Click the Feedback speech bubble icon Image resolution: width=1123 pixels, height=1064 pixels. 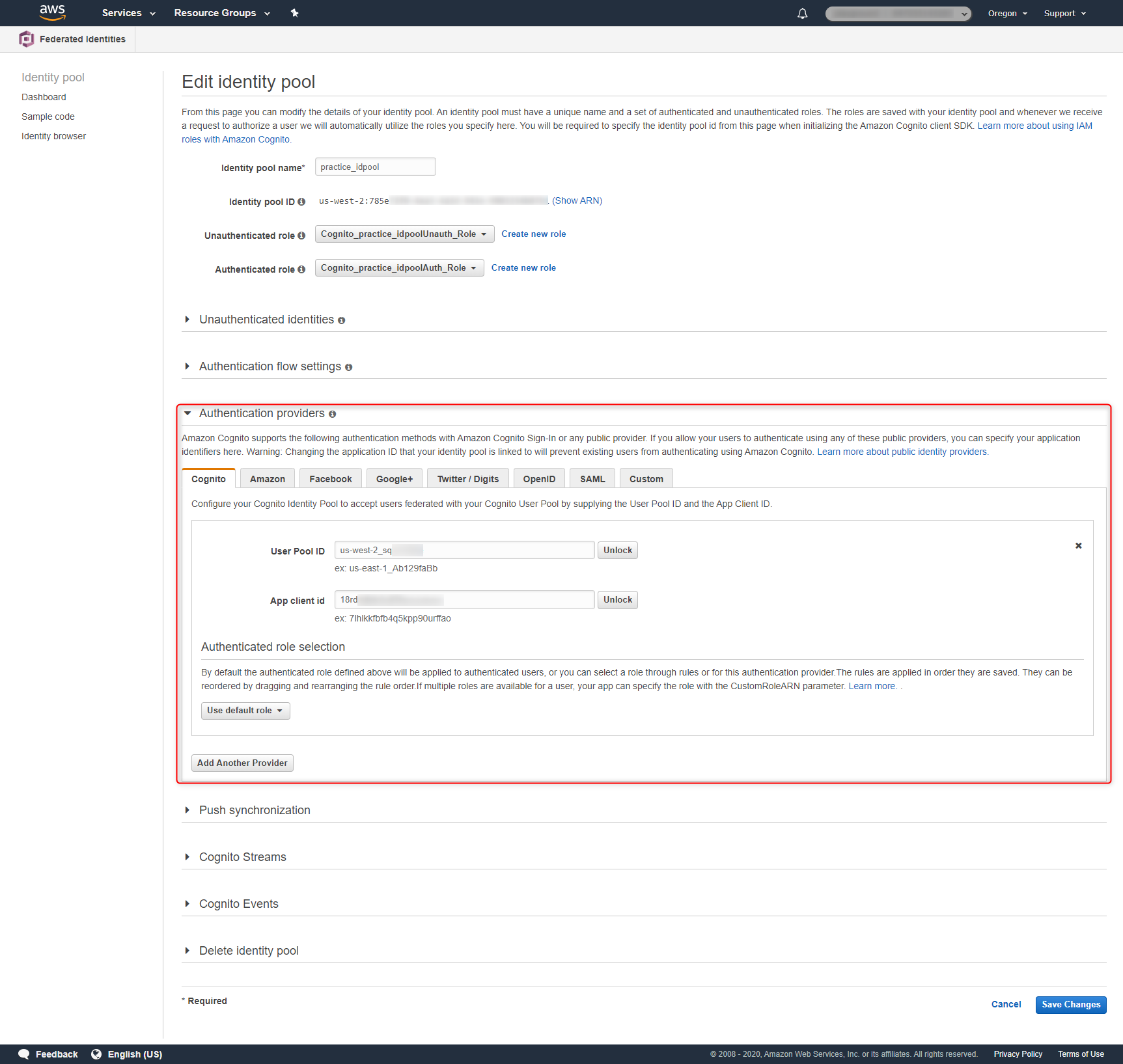(x=24, y=1054)
